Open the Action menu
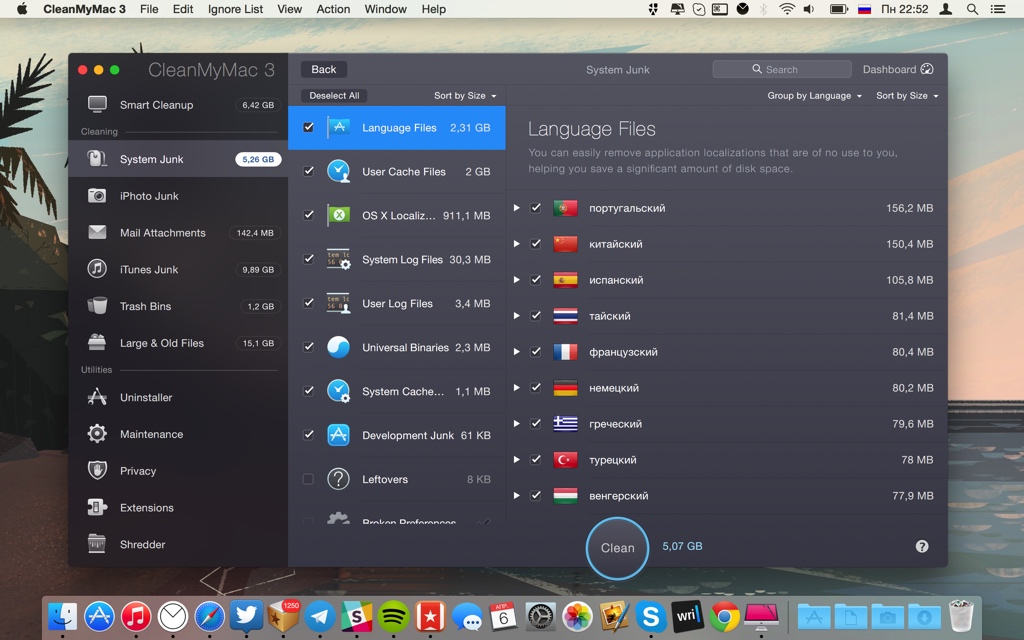 point(333,9)
